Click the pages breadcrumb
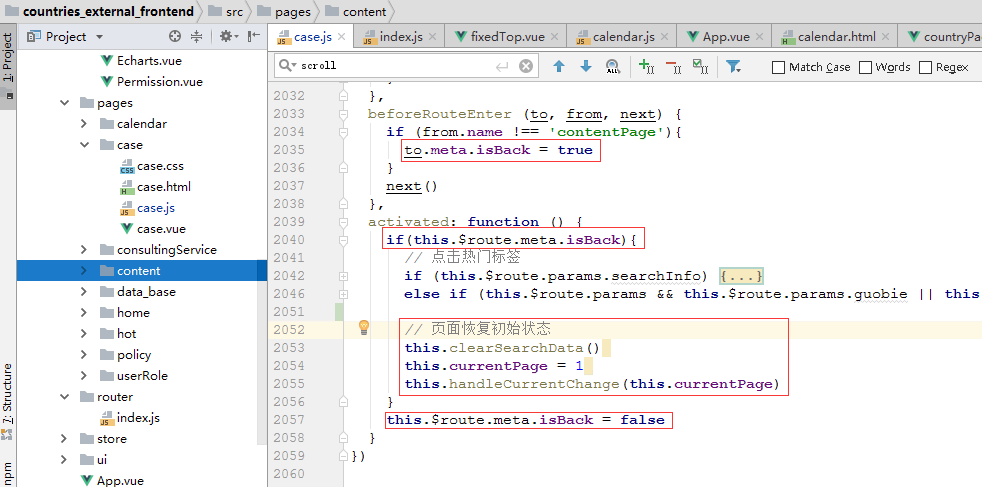Screen dimensions: 982x487 [x=285, y=11]
